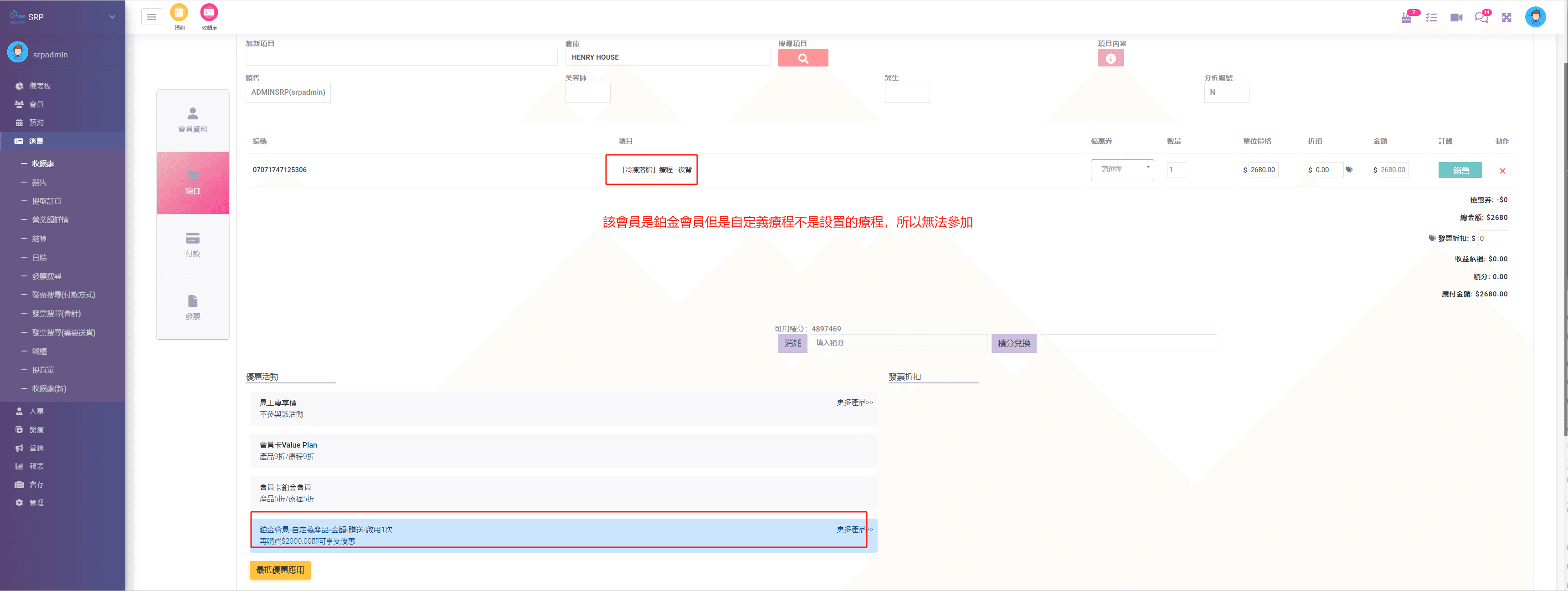Open the pink 收銀處 shortcut icon

pos(209,12)
